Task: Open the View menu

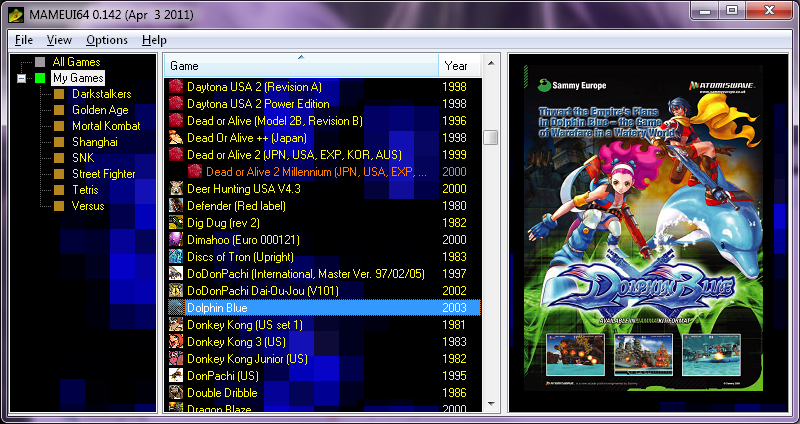Action: tap(59, 40)
